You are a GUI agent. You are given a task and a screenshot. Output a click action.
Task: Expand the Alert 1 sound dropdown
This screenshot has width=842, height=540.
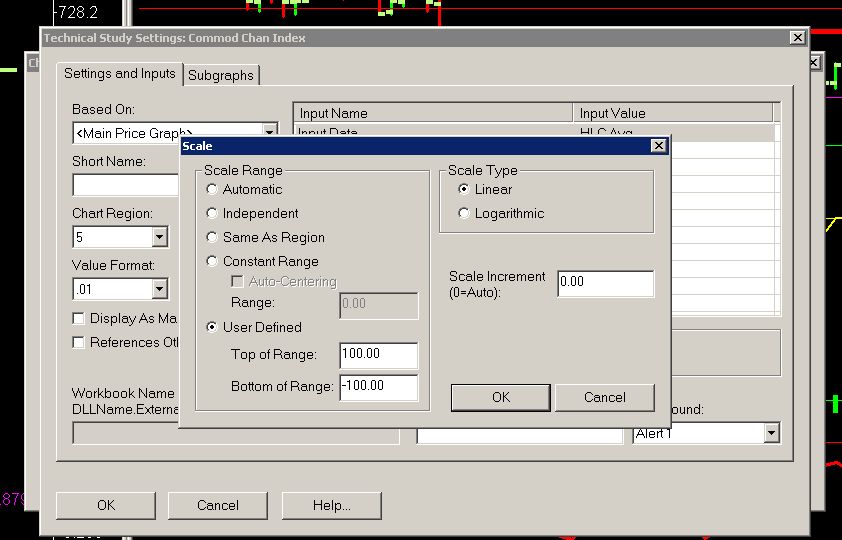point(771,433)
